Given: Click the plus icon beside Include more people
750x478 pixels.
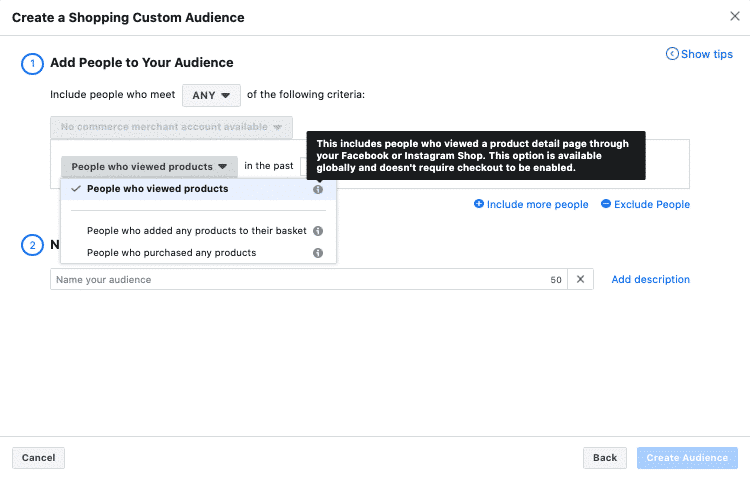Looking at the screenshot, I should pyautogui.click(x=479, y=204).
